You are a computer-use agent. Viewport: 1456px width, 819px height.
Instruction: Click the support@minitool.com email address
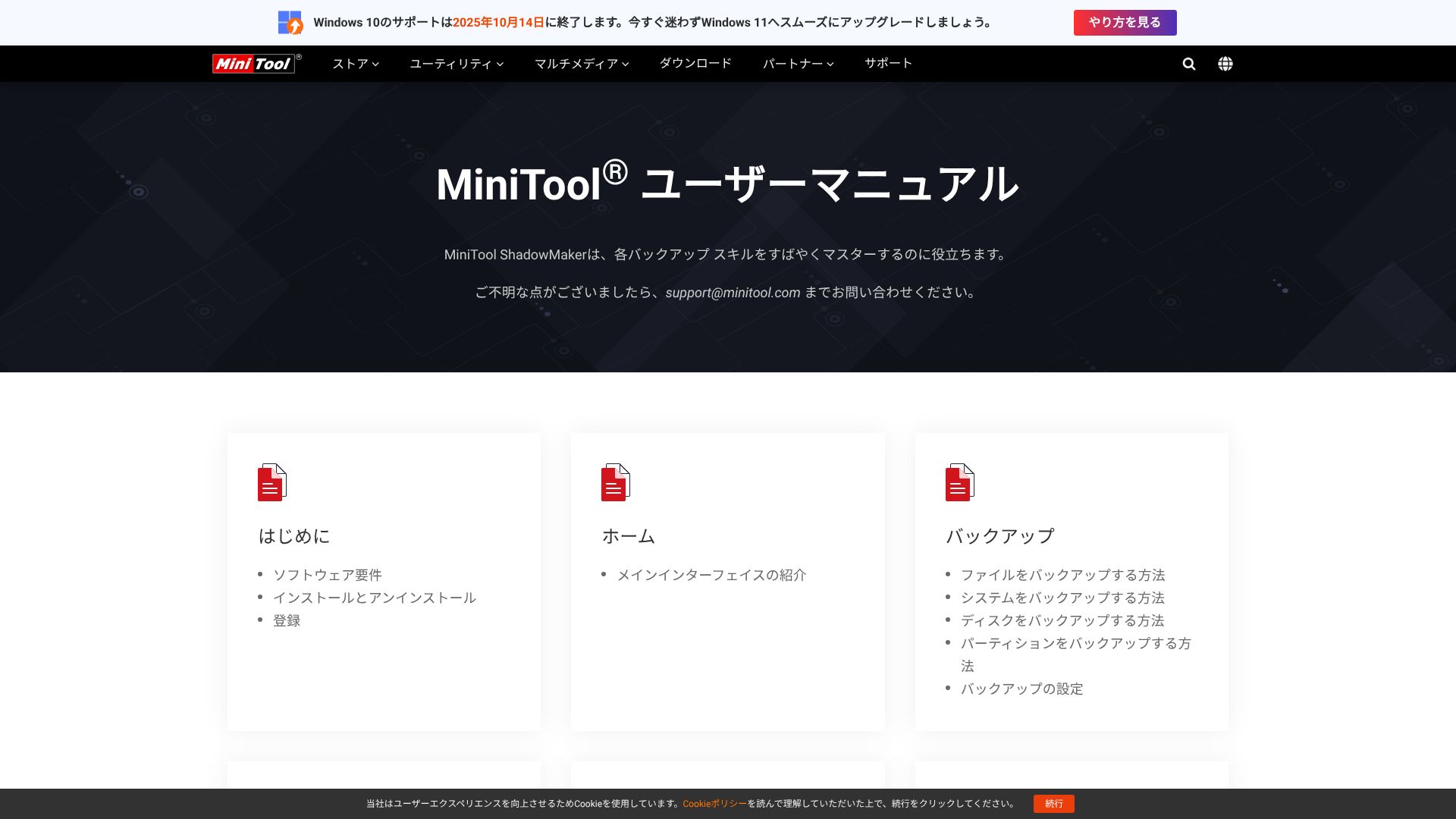point(733,293)
